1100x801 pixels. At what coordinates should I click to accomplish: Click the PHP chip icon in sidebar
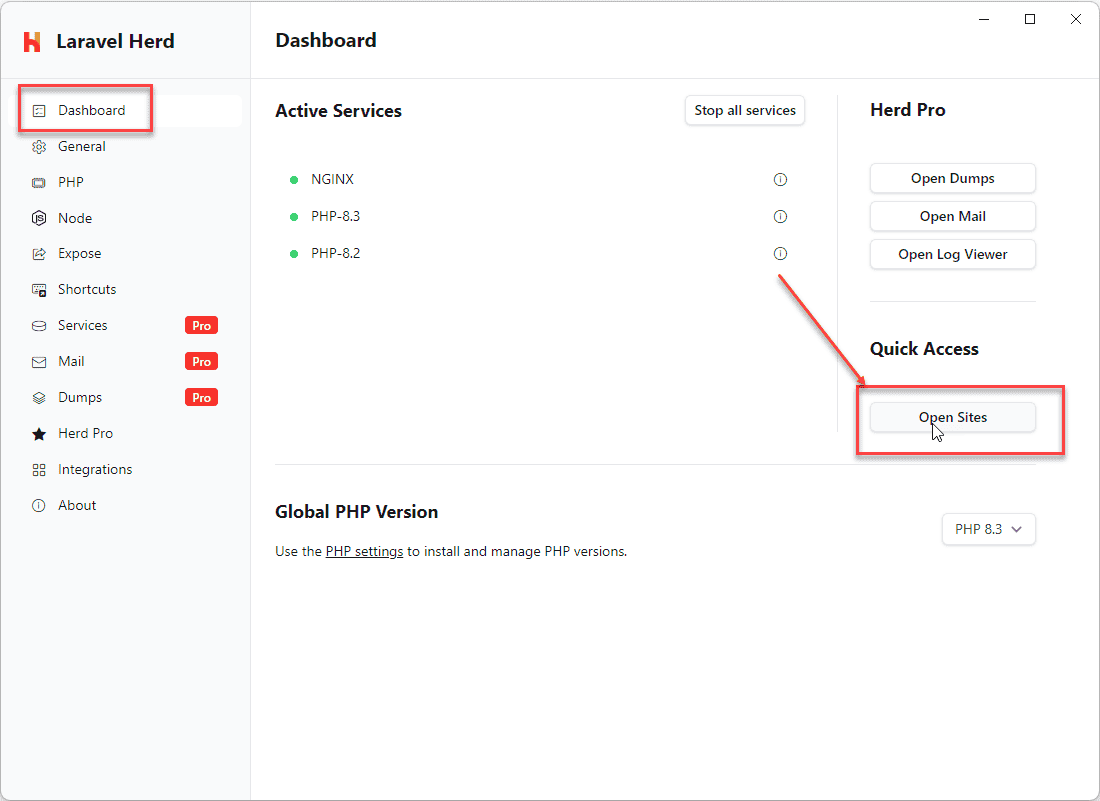point(39,182)
